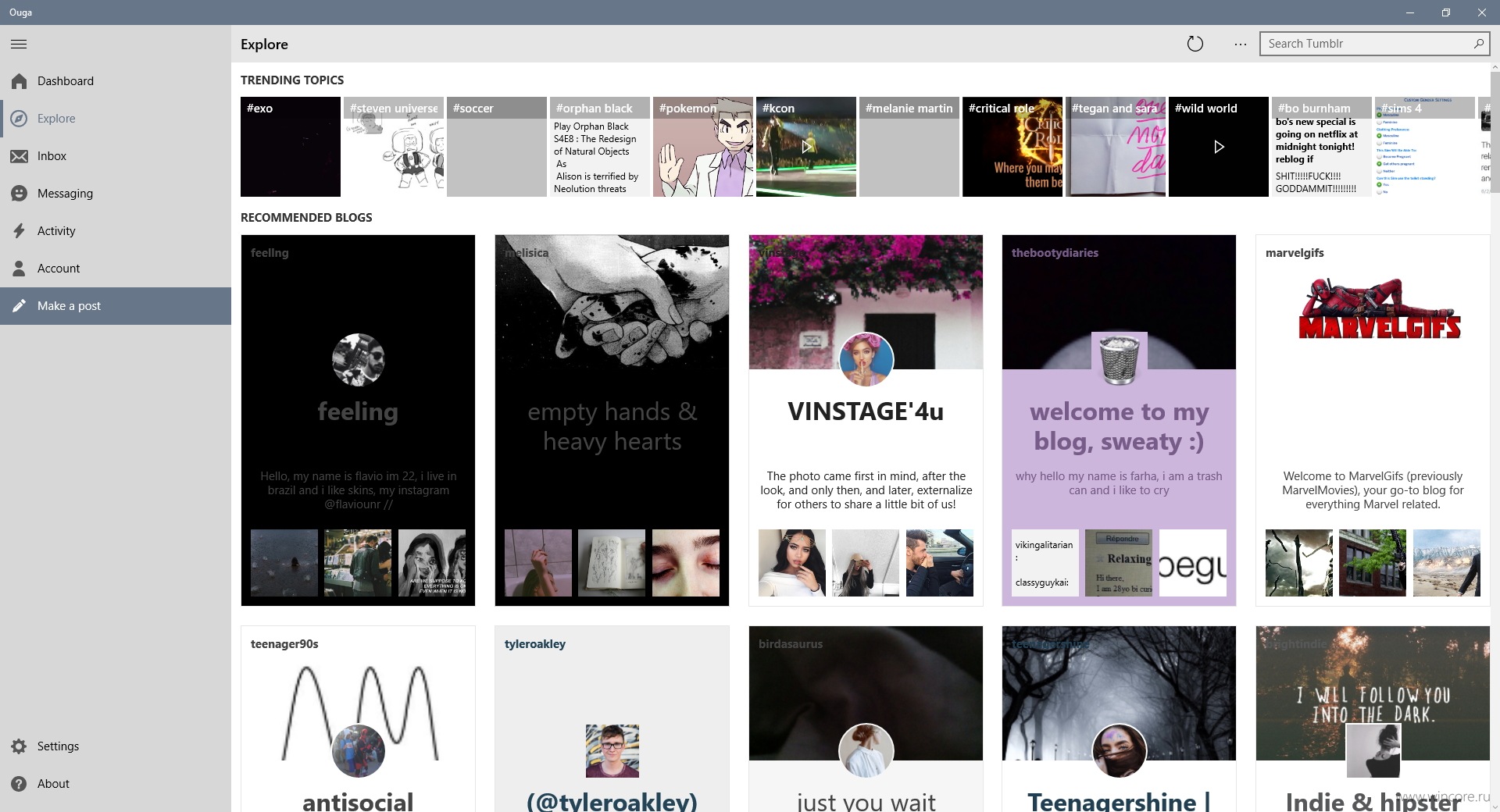Open the #tegan and sara trending topic
1500x812 pixels.
point(1116,147)
